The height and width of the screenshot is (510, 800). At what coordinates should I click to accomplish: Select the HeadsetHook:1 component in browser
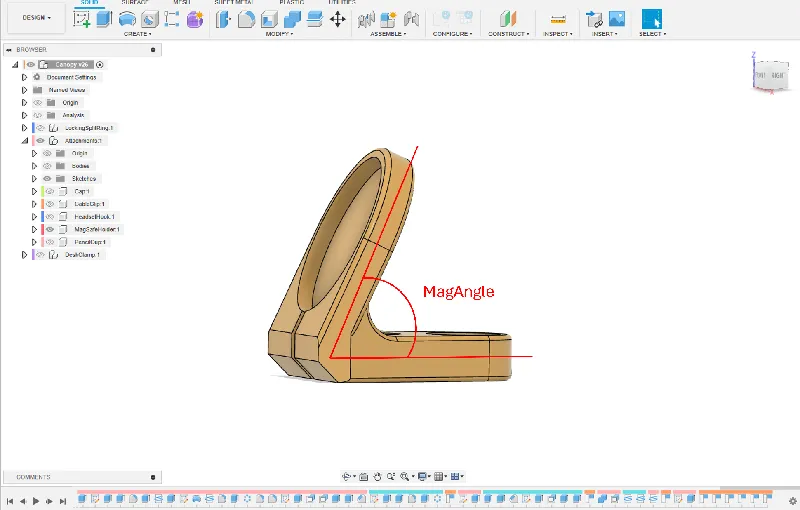pos(95,216)
